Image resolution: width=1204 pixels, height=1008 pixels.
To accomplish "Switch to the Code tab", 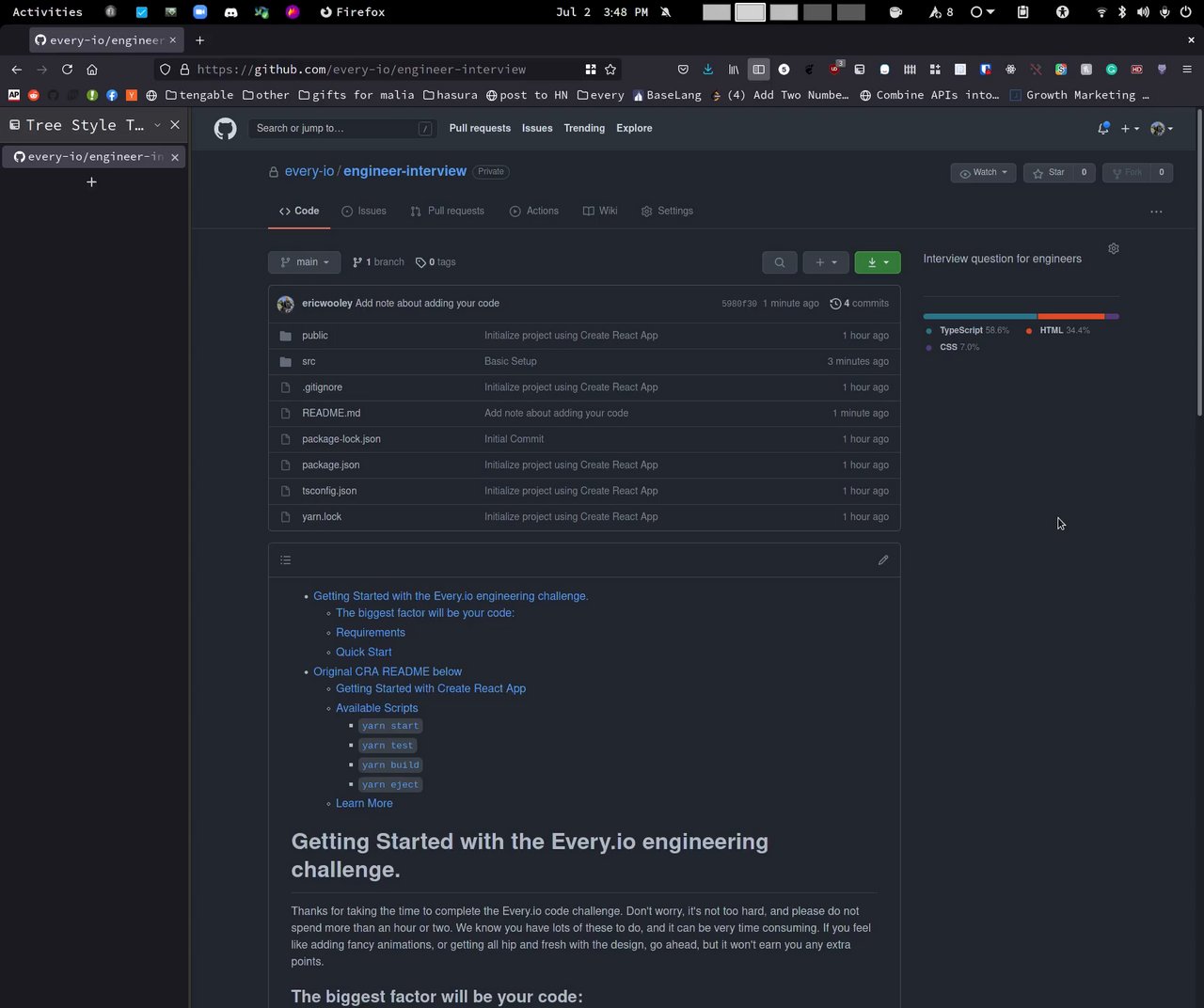I will [299, 212].
